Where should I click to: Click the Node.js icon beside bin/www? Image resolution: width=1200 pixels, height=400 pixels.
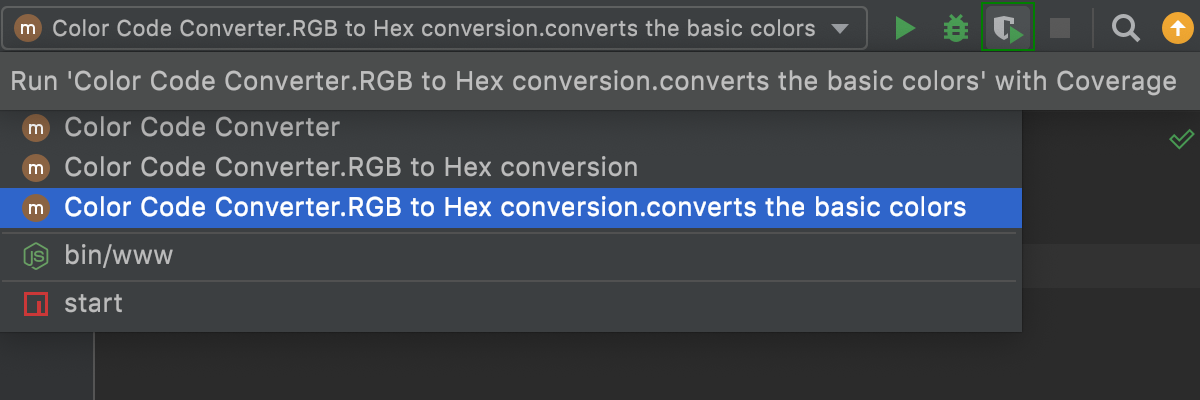point(36,256)
